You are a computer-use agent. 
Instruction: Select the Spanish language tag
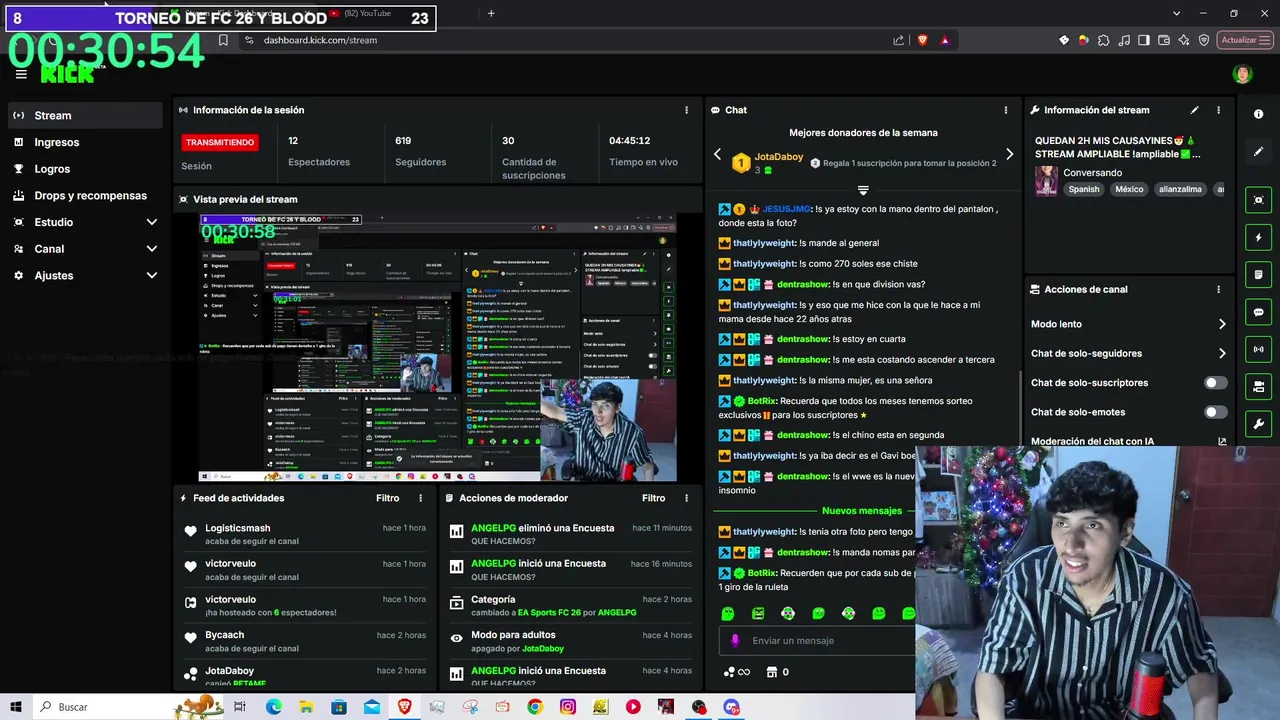1083,189
